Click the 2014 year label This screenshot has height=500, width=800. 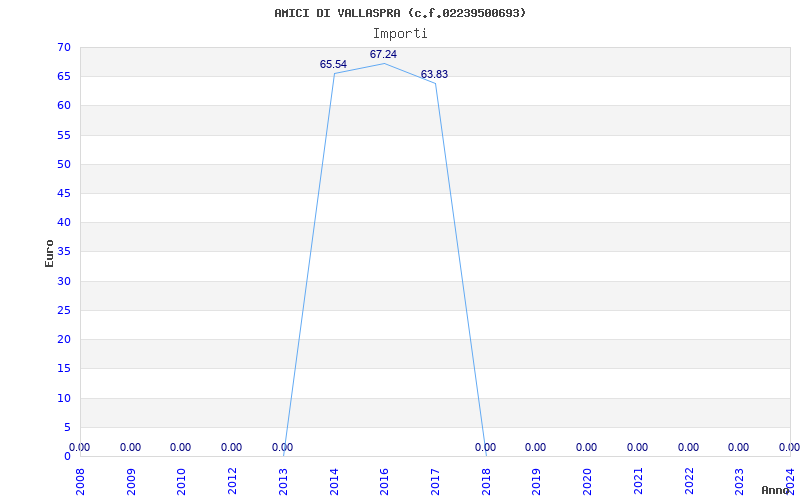pyautogui.click(x=334, y=481)
